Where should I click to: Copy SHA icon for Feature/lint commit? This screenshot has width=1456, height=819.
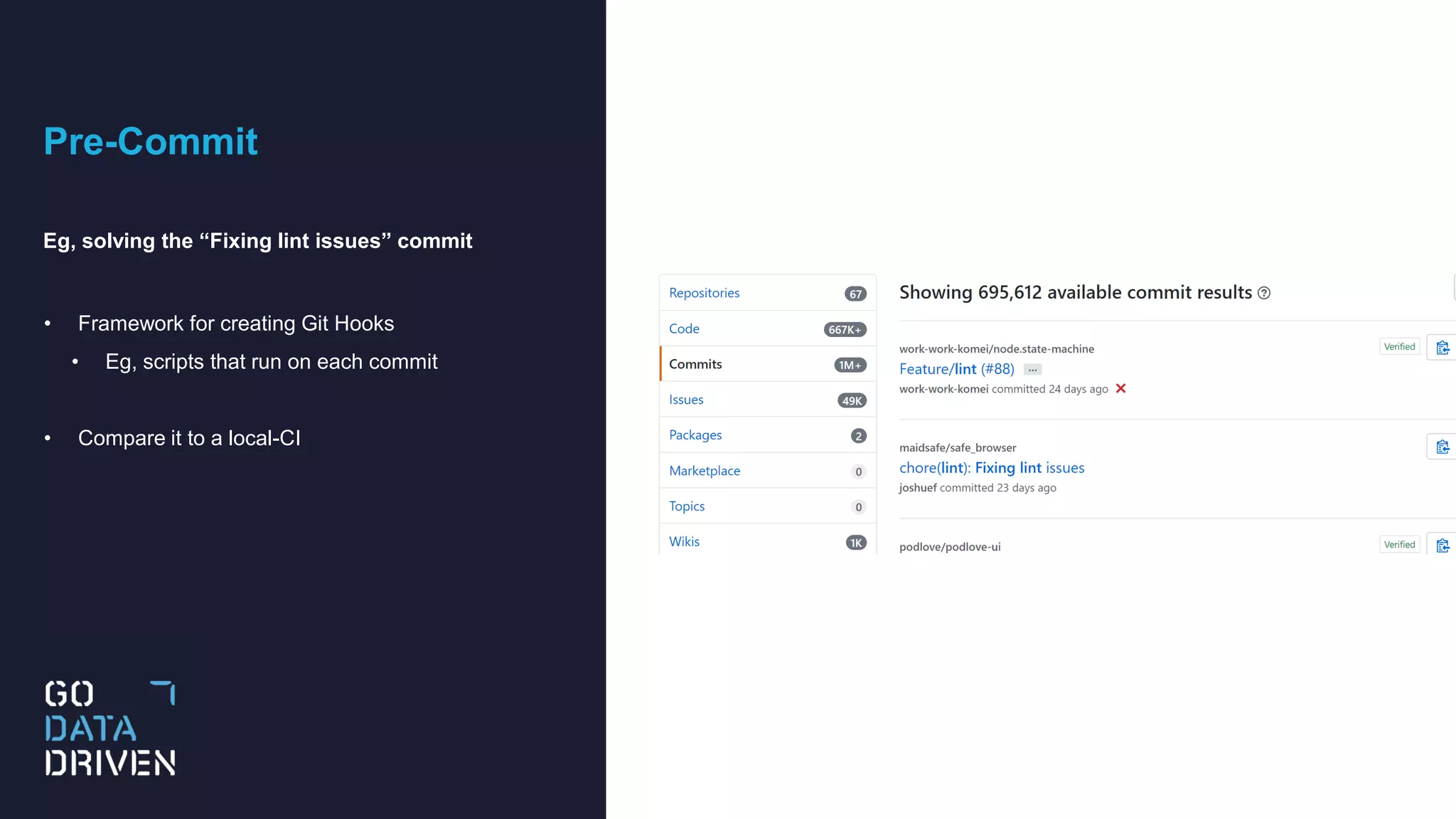[x=1442, y=348]
